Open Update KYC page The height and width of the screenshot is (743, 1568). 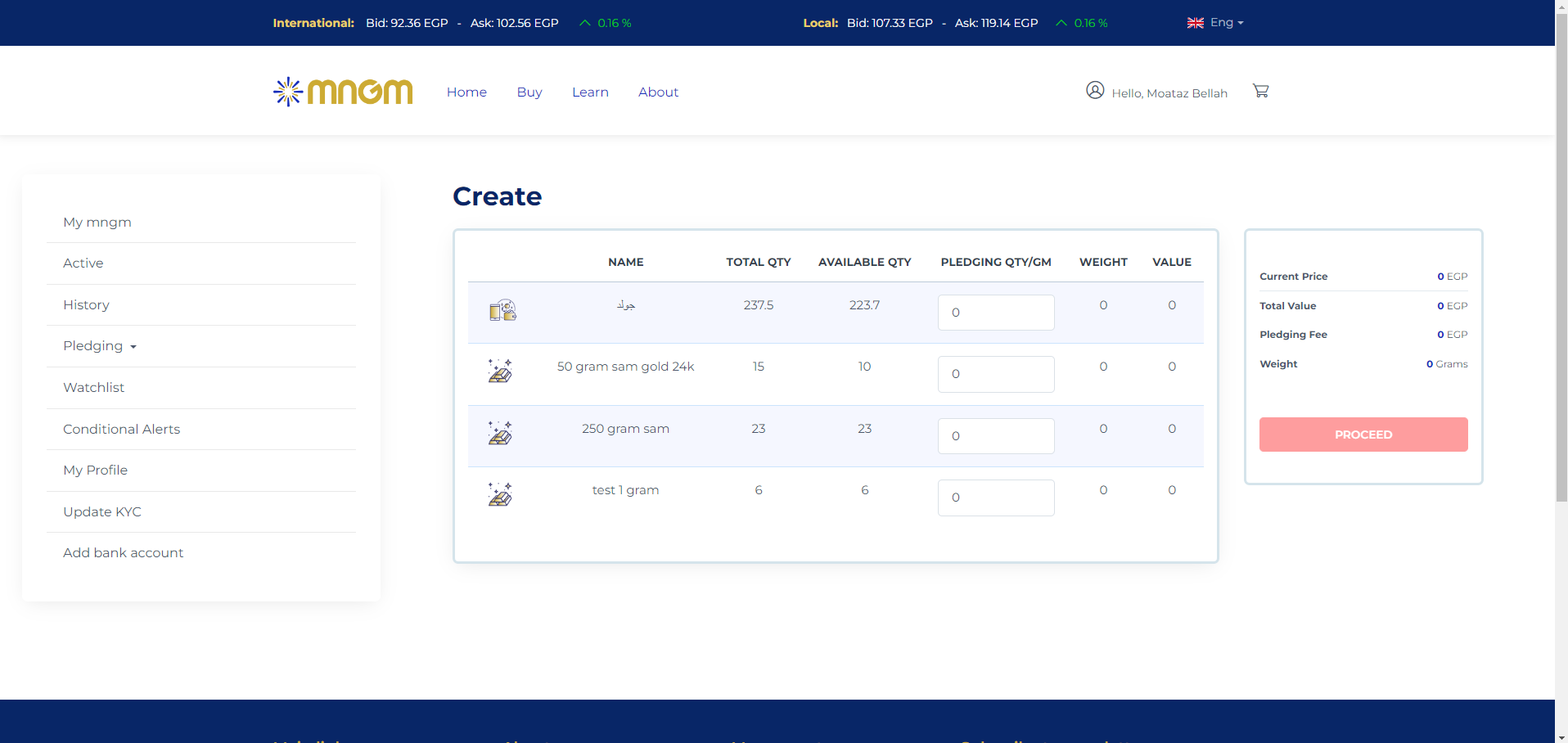point(102,512)
